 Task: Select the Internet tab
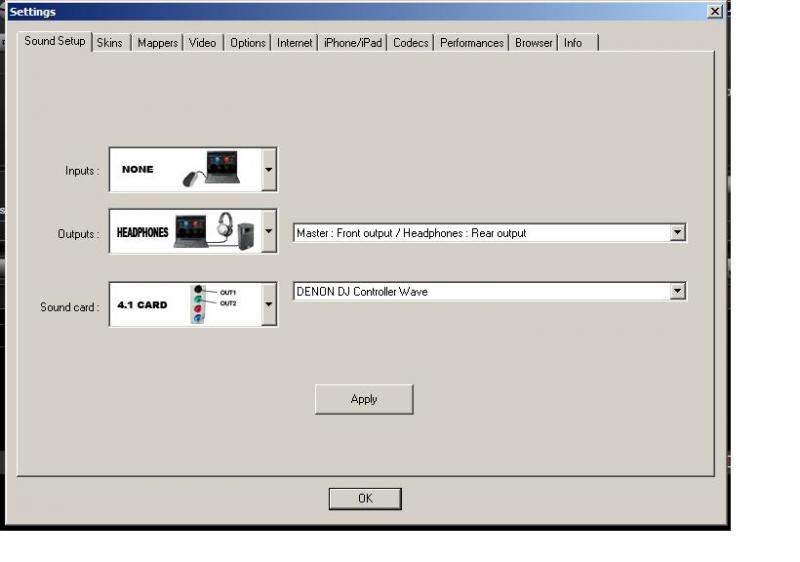[294, 43]
